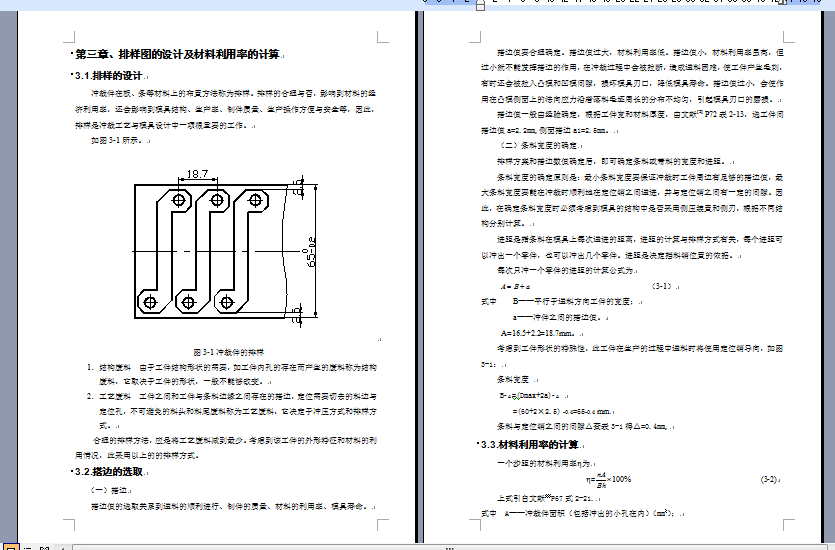
Task: Click the label '条料宽度'
Action: [x=513, y=380]
